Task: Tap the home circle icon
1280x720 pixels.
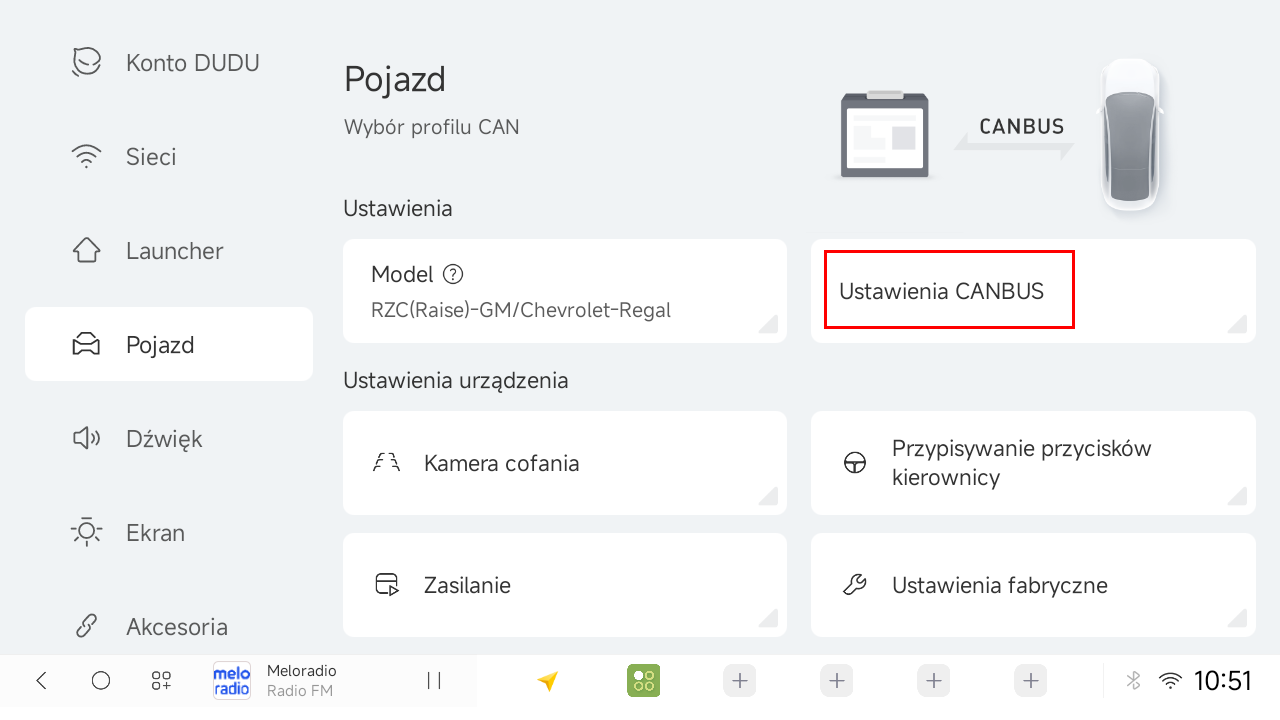Action: click(x=101, y=681)
